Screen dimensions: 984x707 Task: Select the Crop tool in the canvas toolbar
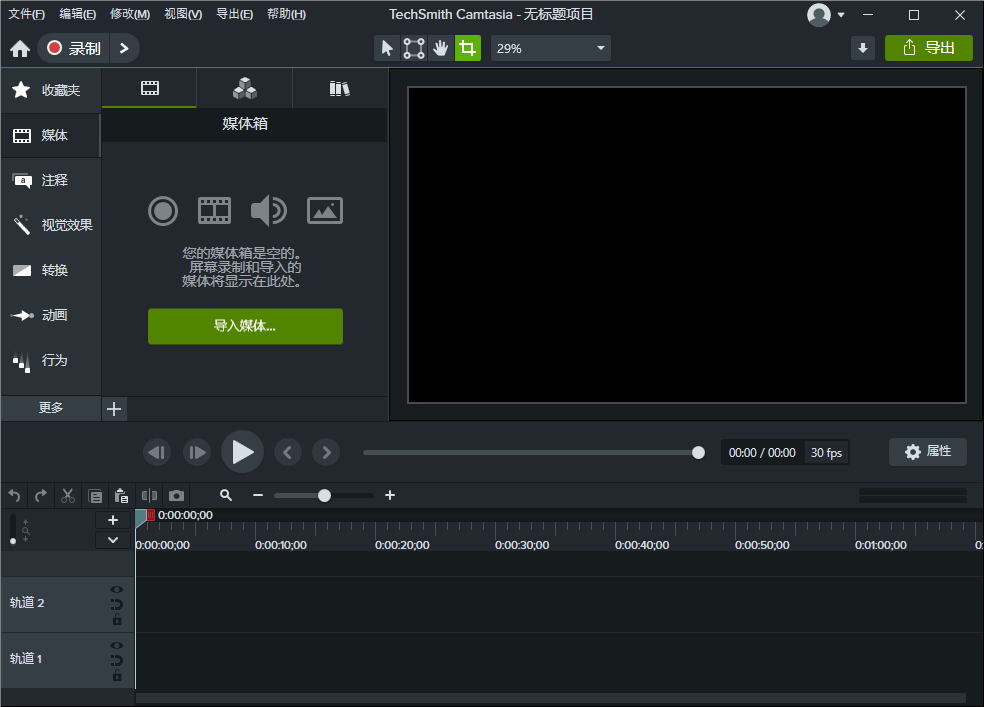(x=467, y=47)
